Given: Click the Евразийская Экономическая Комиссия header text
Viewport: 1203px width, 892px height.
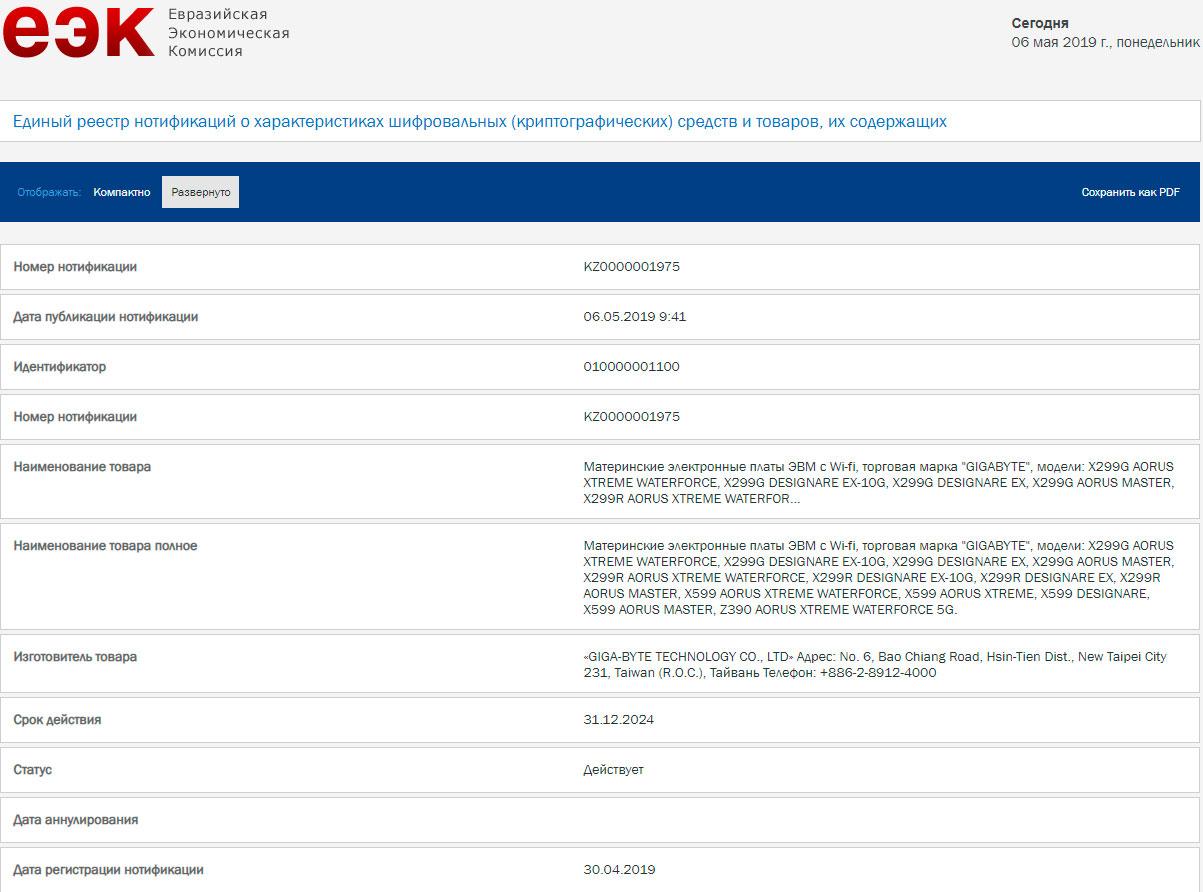Looking at the screenshot, I should tap(229, 33).
